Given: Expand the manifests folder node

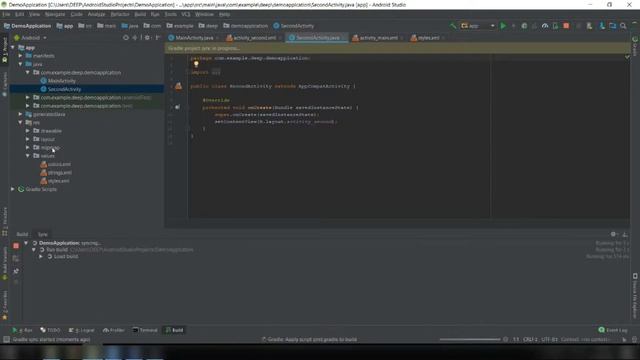Looking at the screenshot, I should tap(20, 56).
